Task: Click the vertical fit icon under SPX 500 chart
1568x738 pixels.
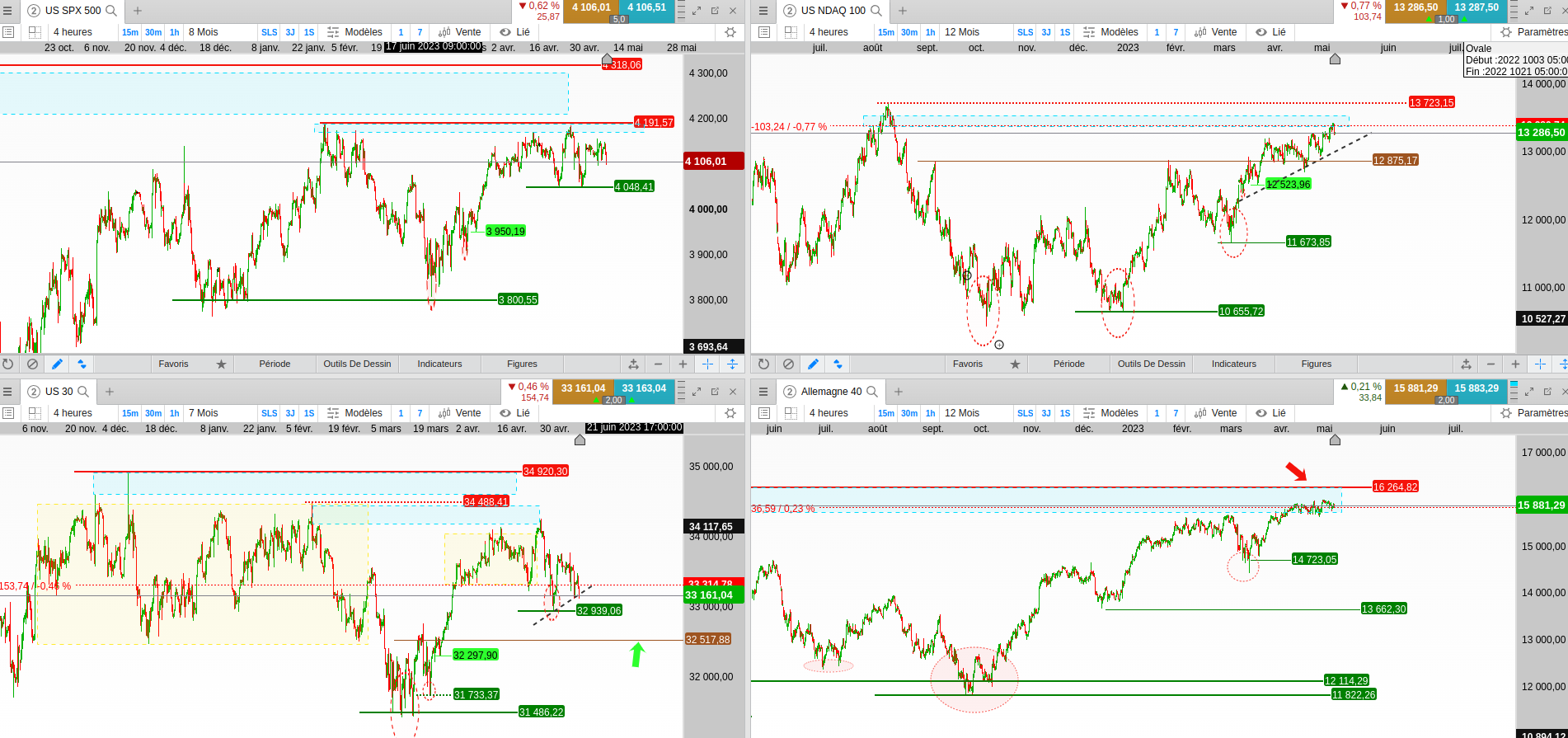Action: (x=732, y=364)
